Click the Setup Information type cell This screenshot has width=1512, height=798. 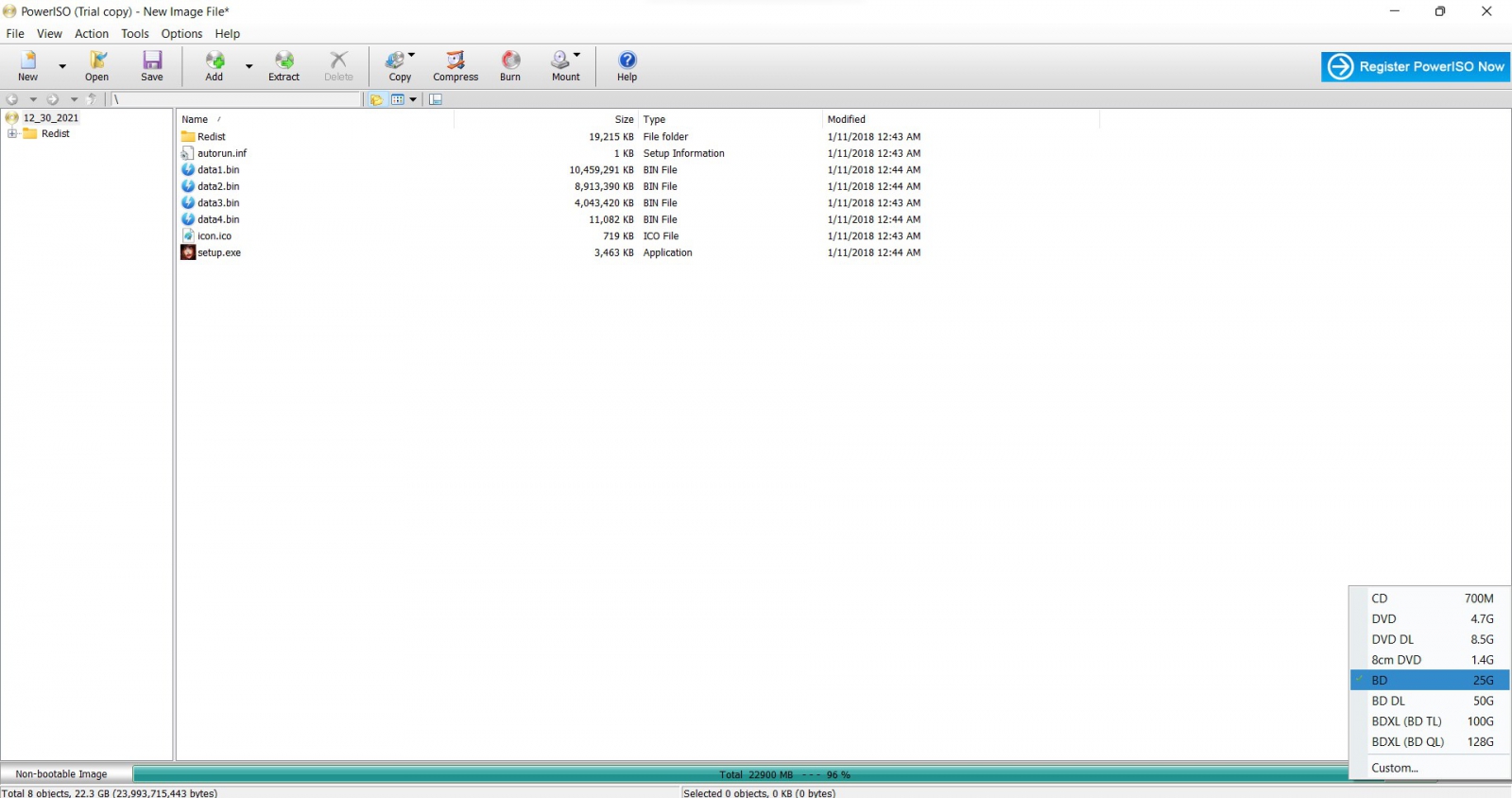(684, 153)
